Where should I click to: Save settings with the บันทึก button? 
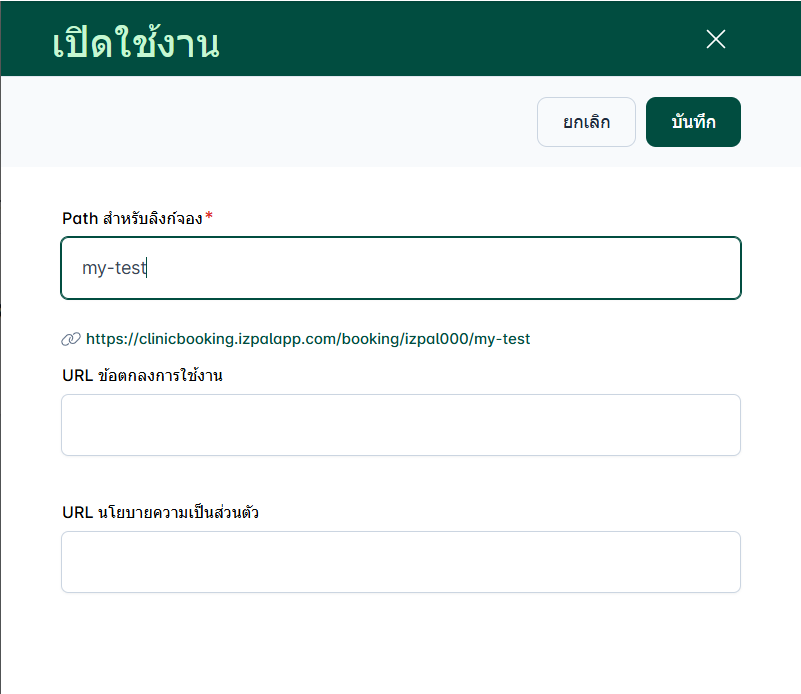point(693,122)
